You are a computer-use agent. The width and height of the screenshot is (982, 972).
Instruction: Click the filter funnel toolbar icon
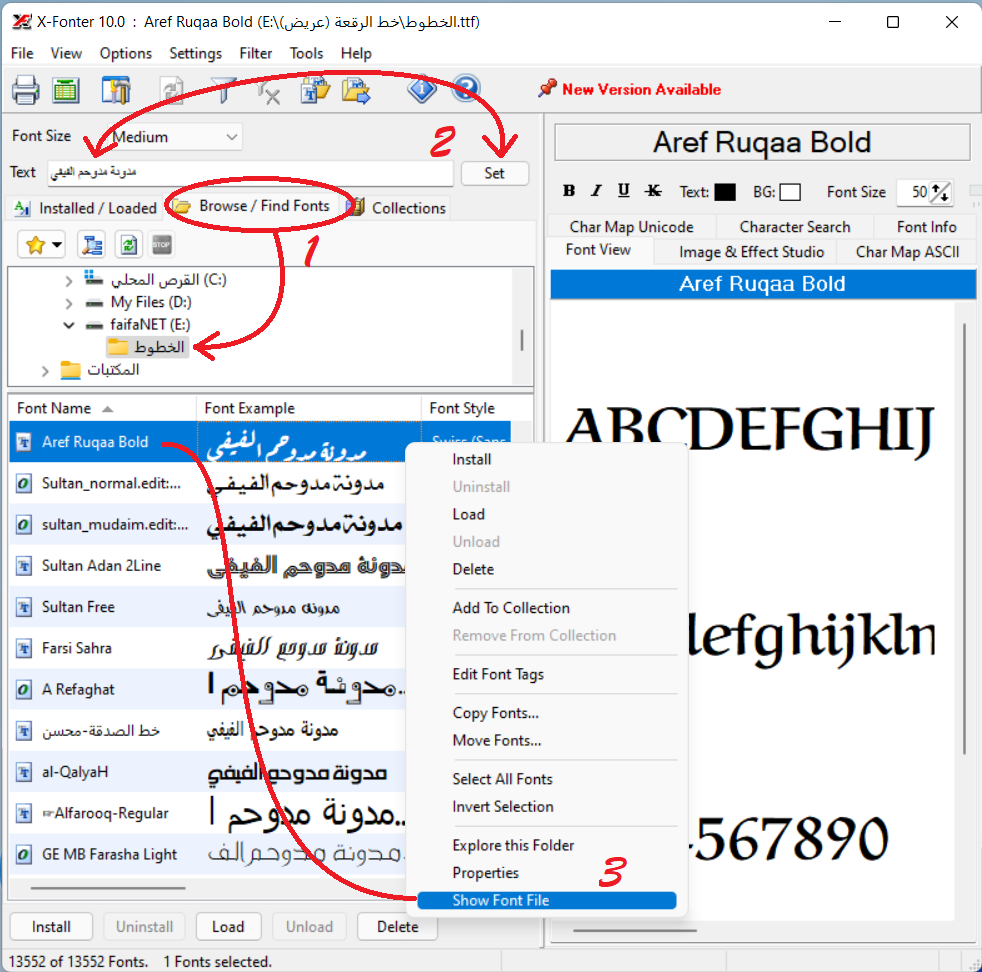(x=224, y=90)
